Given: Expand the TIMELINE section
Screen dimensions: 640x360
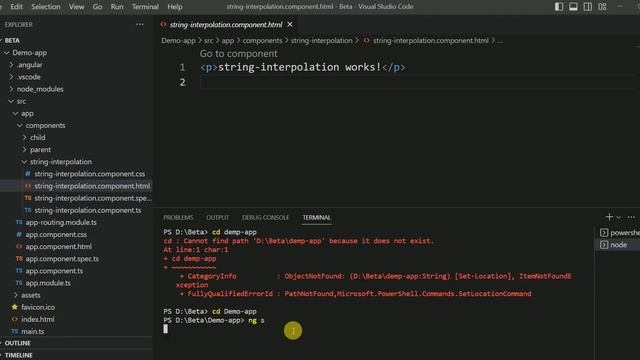Looking at the screenshot, I should click(17, 355).
